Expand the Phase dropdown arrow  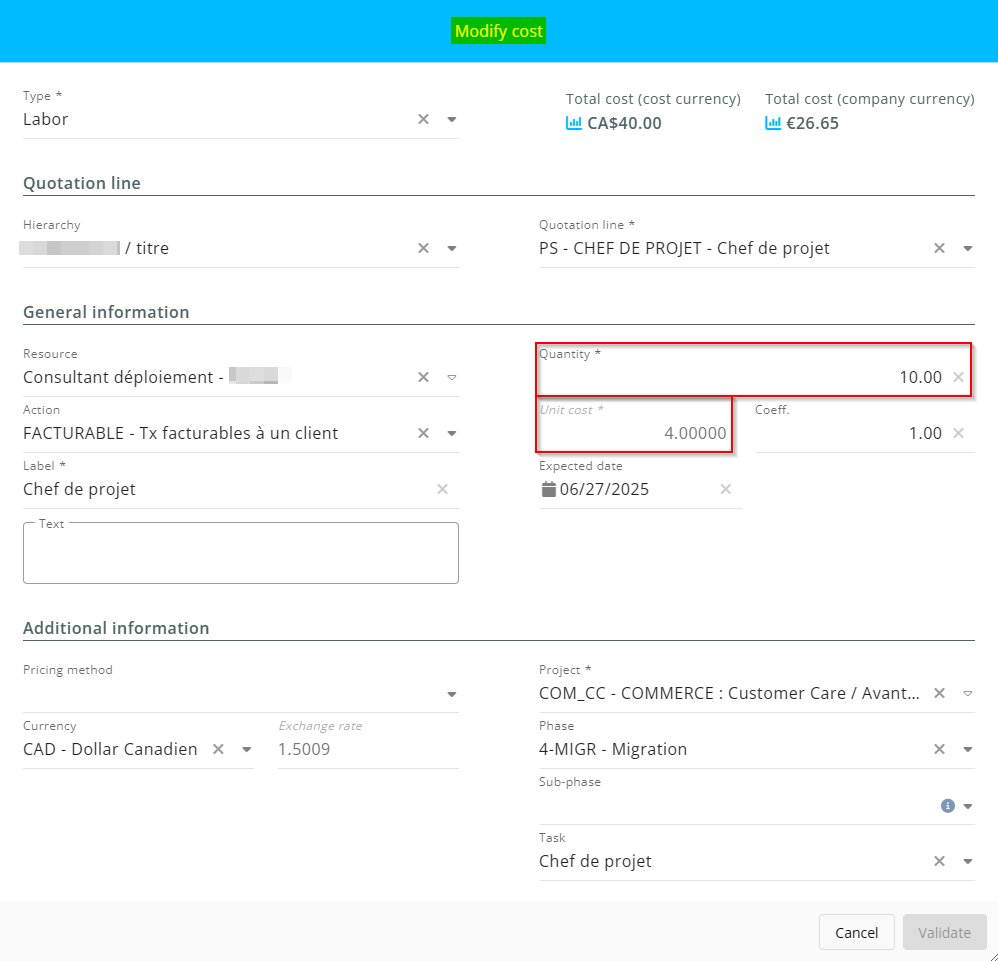pyautogui.click(x=967, y=749)
